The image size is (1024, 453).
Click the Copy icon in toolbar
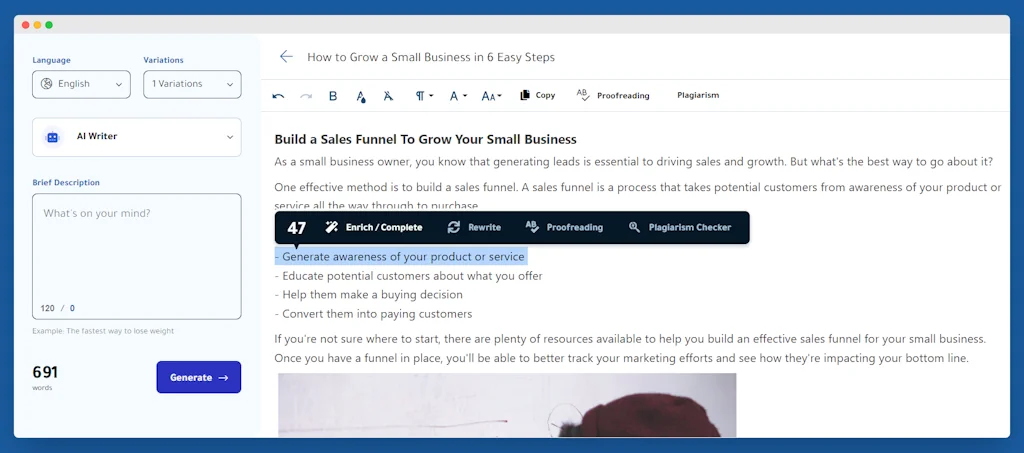[x=537, y=96]
